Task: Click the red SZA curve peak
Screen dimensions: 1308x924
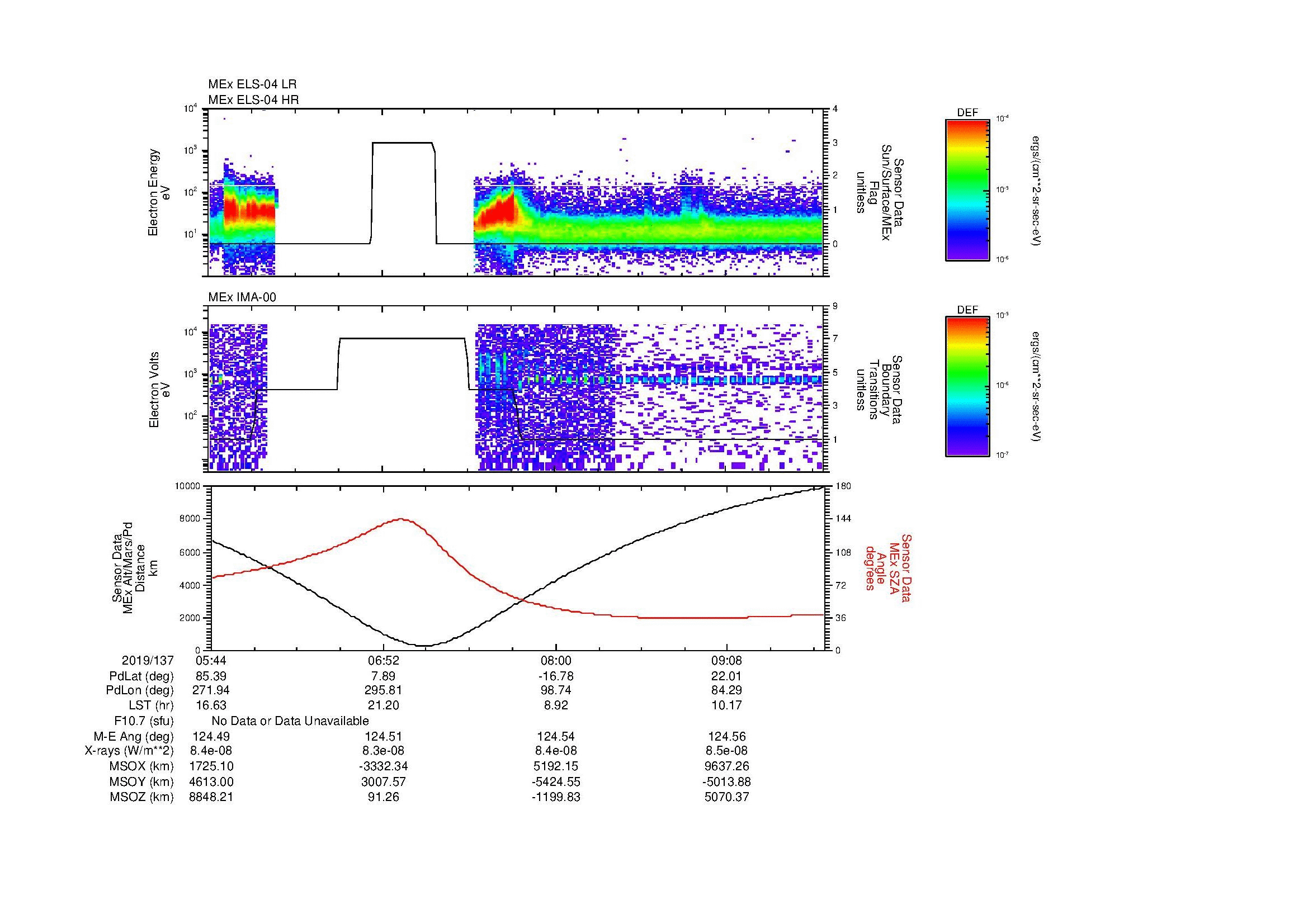Action: 401,519
